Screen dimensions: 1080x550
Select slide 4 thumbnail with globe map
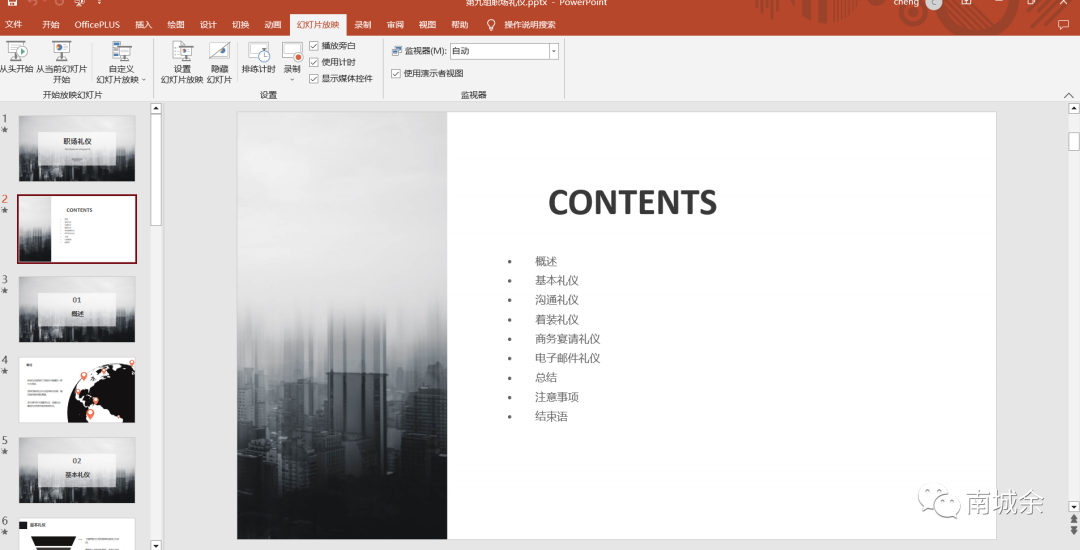click(77, 389)
